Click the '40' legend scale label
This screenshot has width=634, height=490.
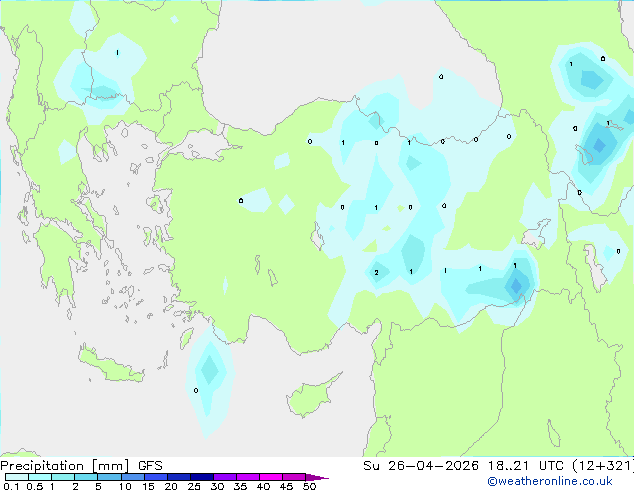[x=264, y=486]
